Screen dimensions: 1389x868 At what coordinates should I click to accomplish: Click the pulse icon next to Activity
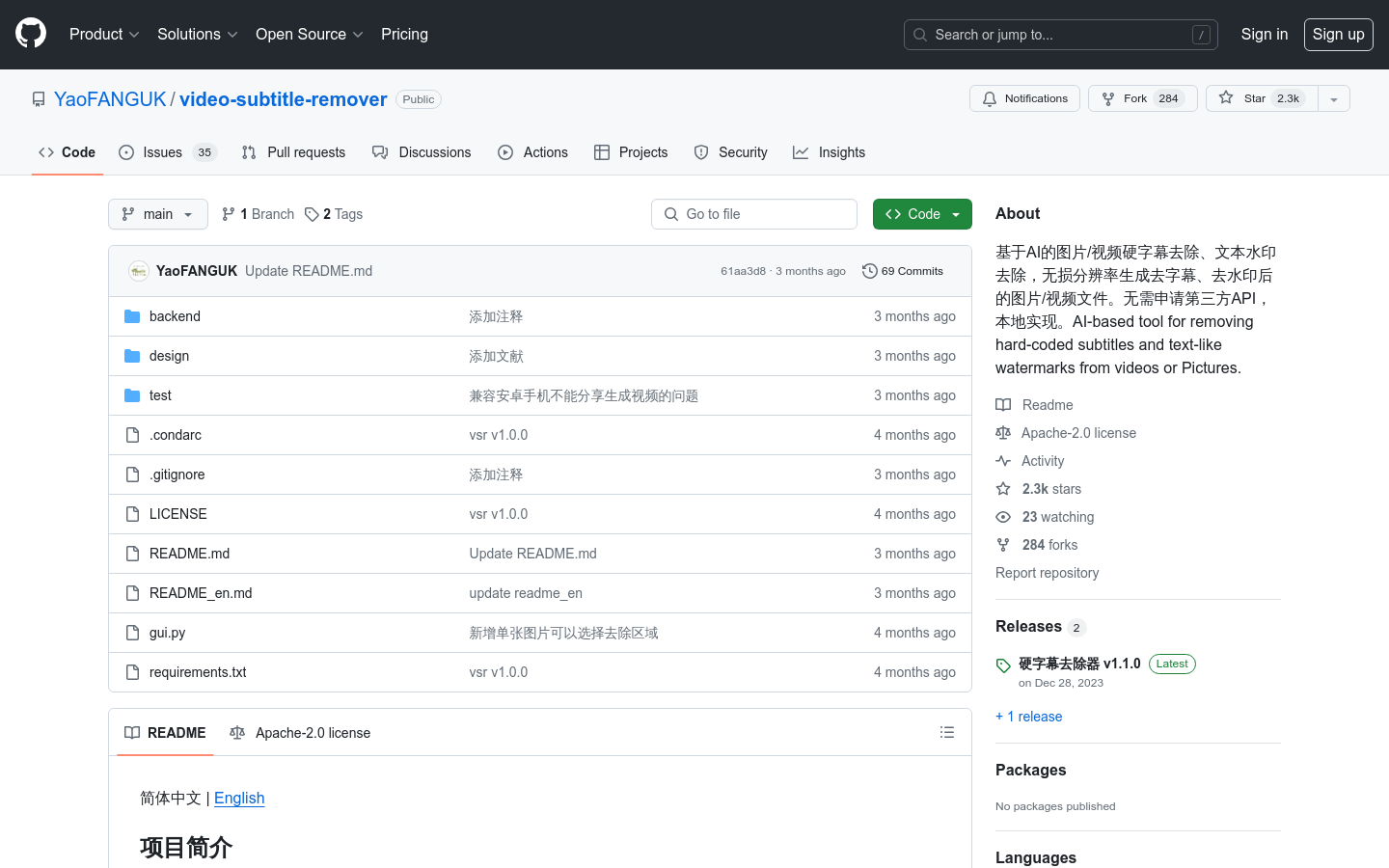click(1003, 461)
